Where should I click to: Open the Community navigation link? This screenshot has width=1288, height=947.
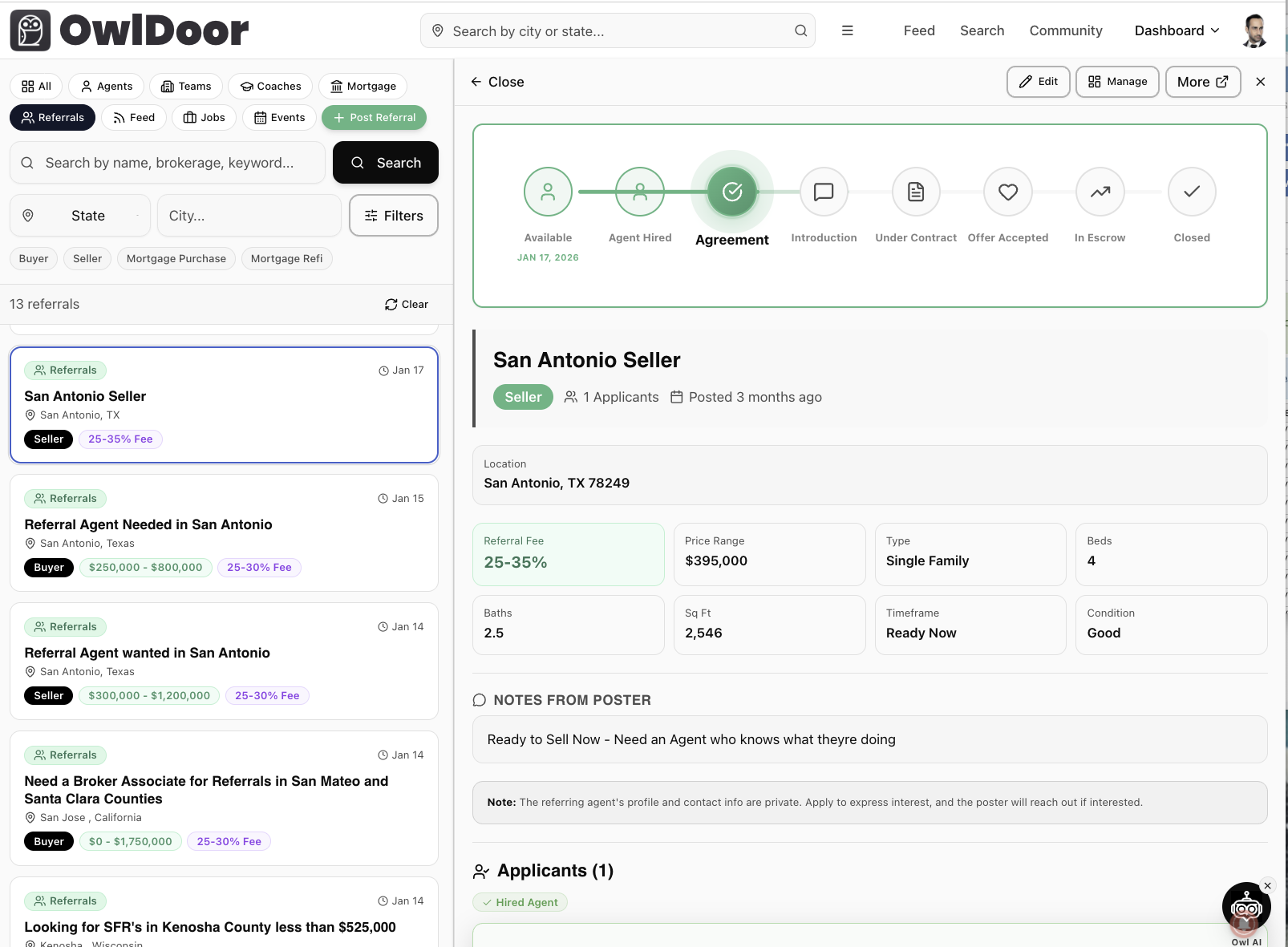(1066, 30)
